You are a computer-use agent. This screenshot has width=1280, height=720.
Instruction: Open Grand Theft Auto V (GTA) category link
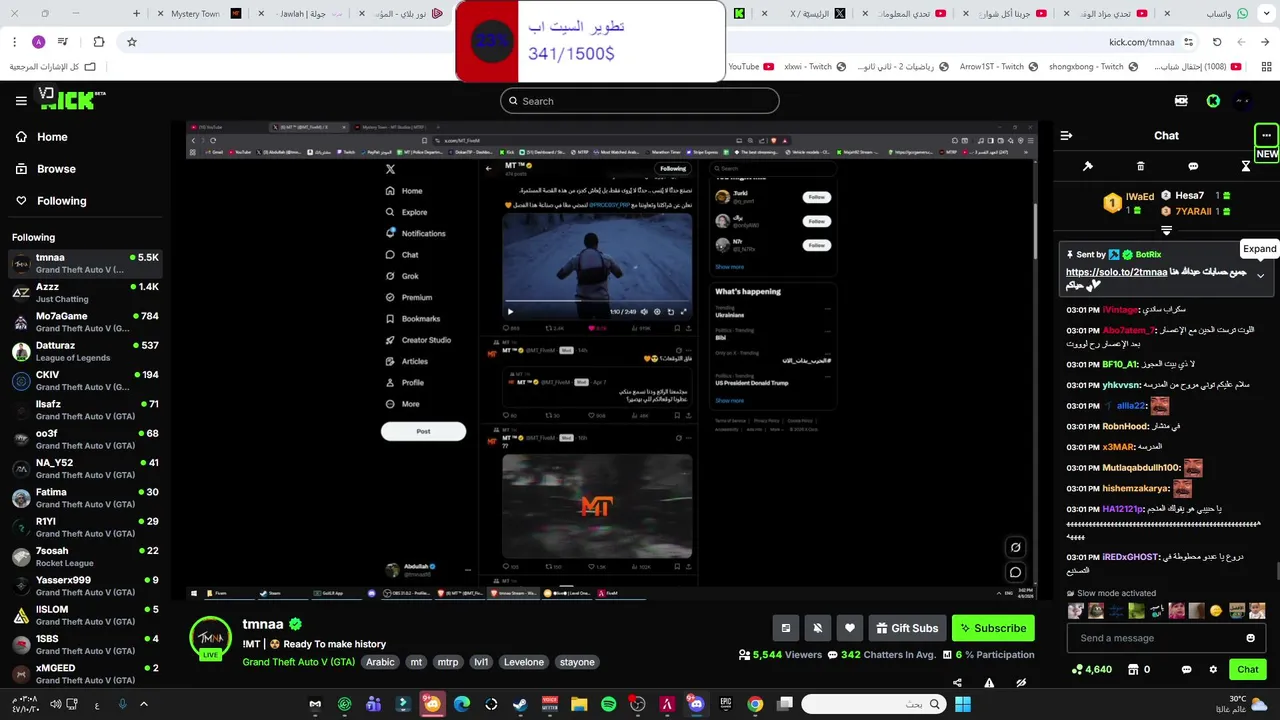tap(299, 662)
